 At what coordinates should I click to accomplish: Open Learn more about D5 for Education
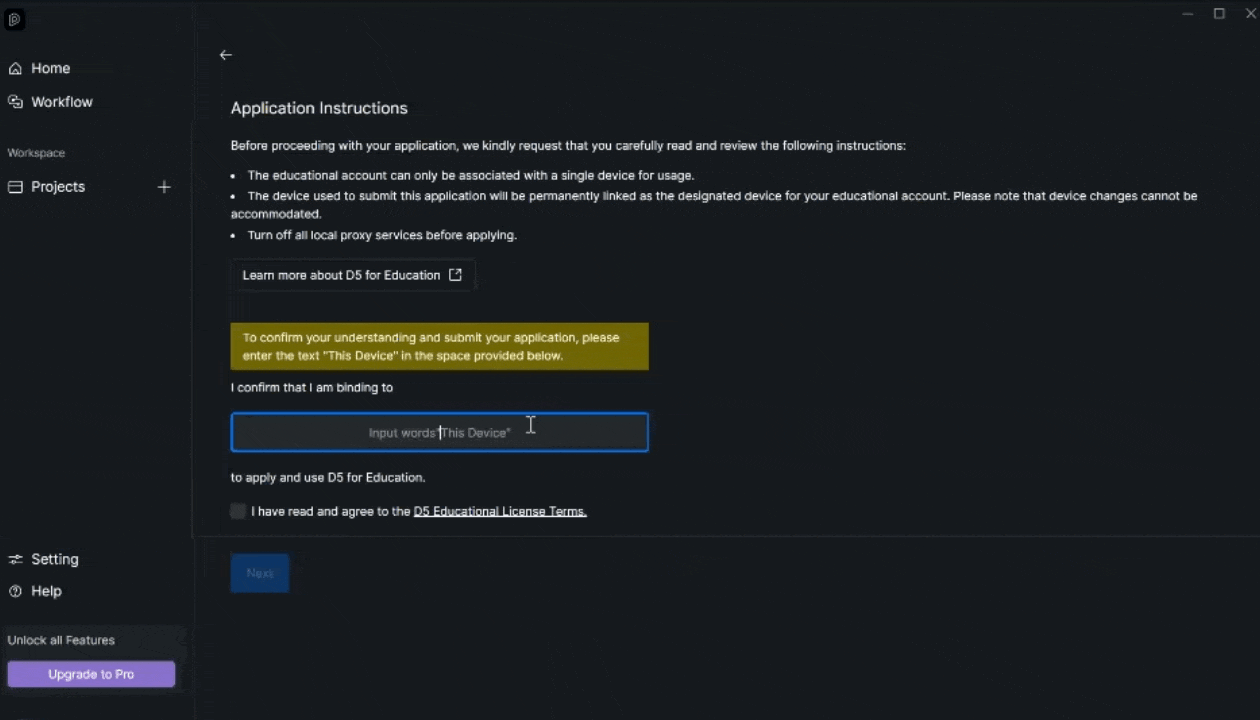point(352,275)
